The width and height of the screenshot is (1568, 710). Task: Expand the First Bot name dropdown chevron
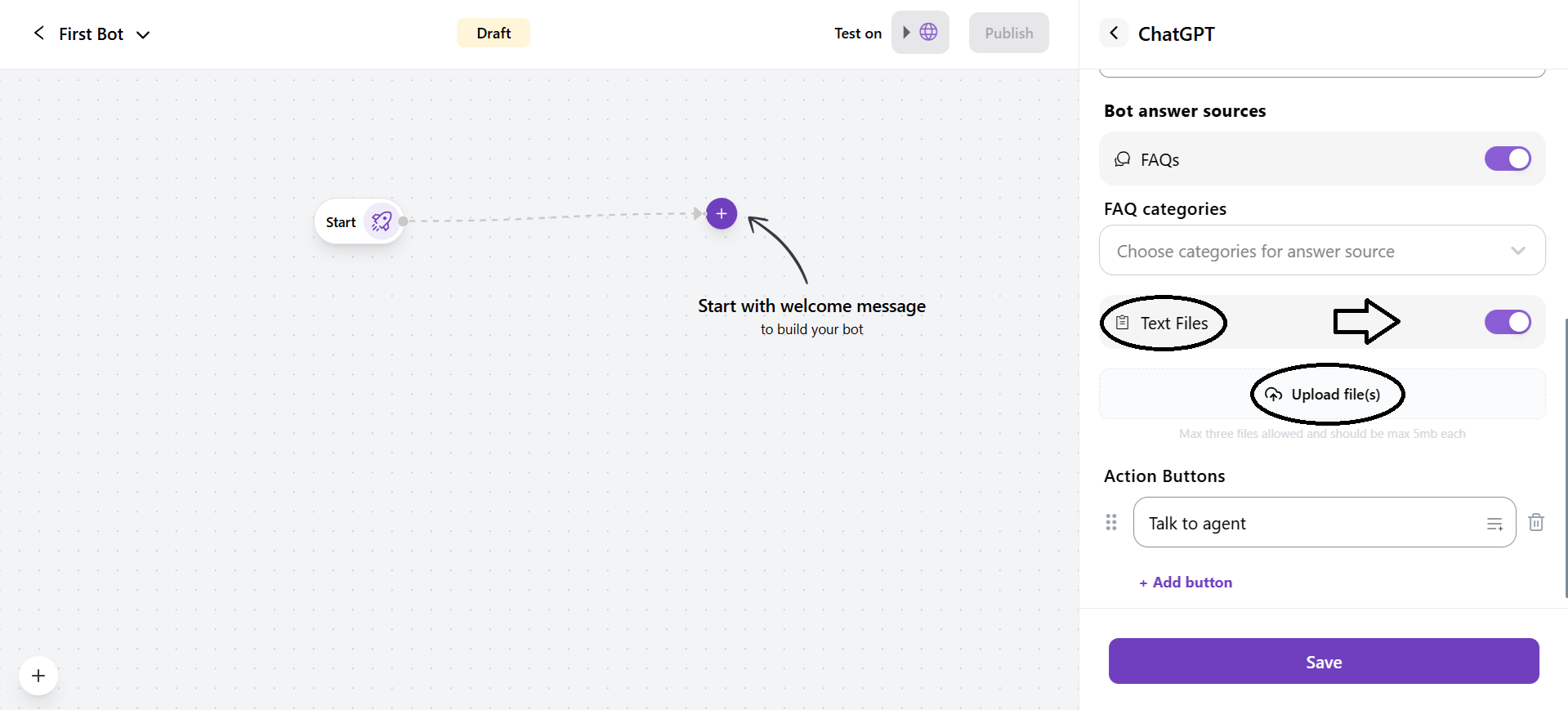point(143,34)
